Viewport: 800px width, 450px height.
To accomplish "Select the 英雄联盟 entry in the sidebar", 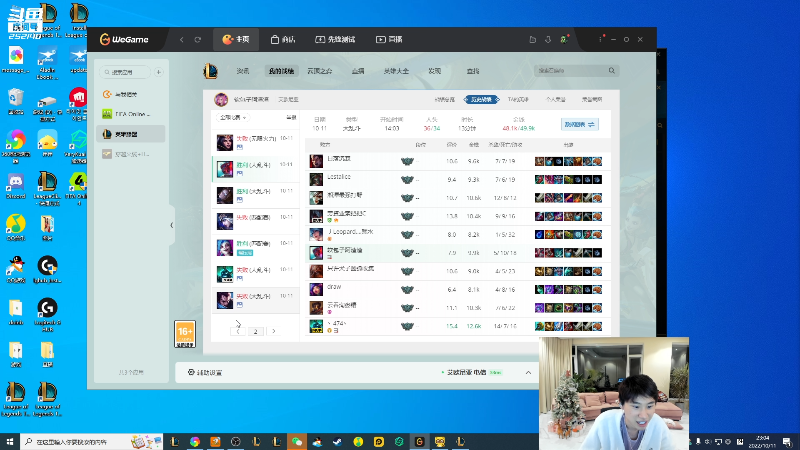I will pyautogui.click(x=131, y=134).
